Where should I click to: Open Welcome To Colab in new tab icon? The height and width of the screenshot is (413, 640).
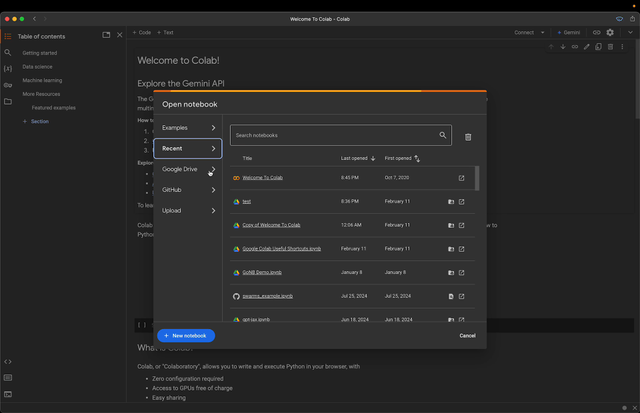coord(461,178)
